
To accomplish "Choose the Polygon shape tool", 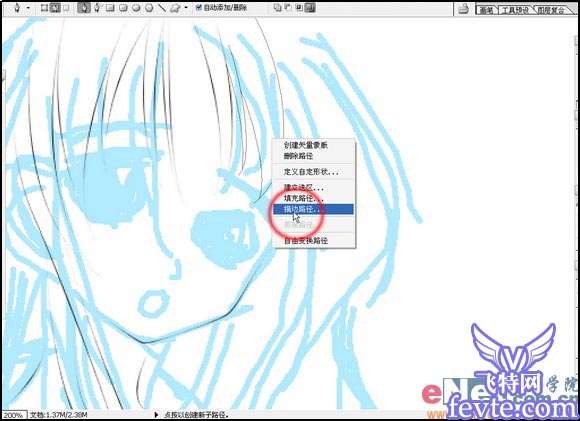I will point(149,8).
